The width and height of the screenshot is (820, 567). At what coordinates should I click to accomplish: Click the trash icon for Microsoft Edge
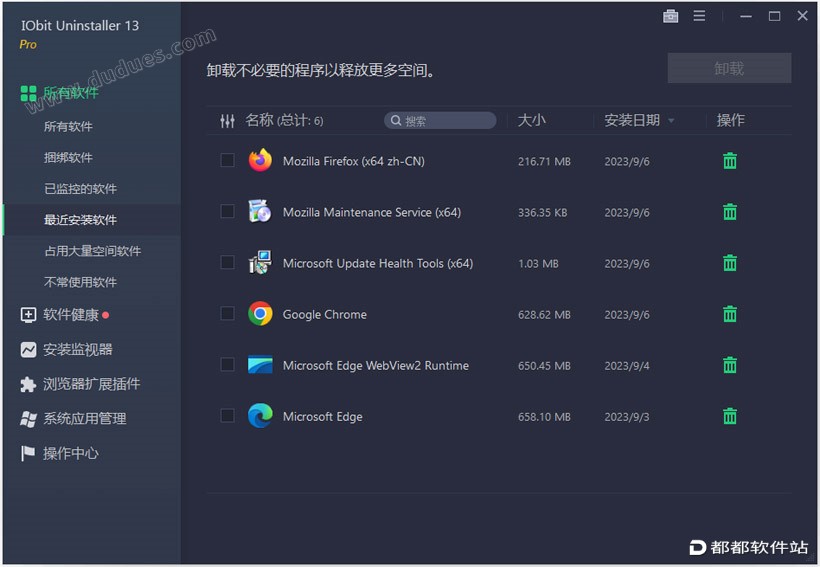pyautogui.click(x=730, y=416)
